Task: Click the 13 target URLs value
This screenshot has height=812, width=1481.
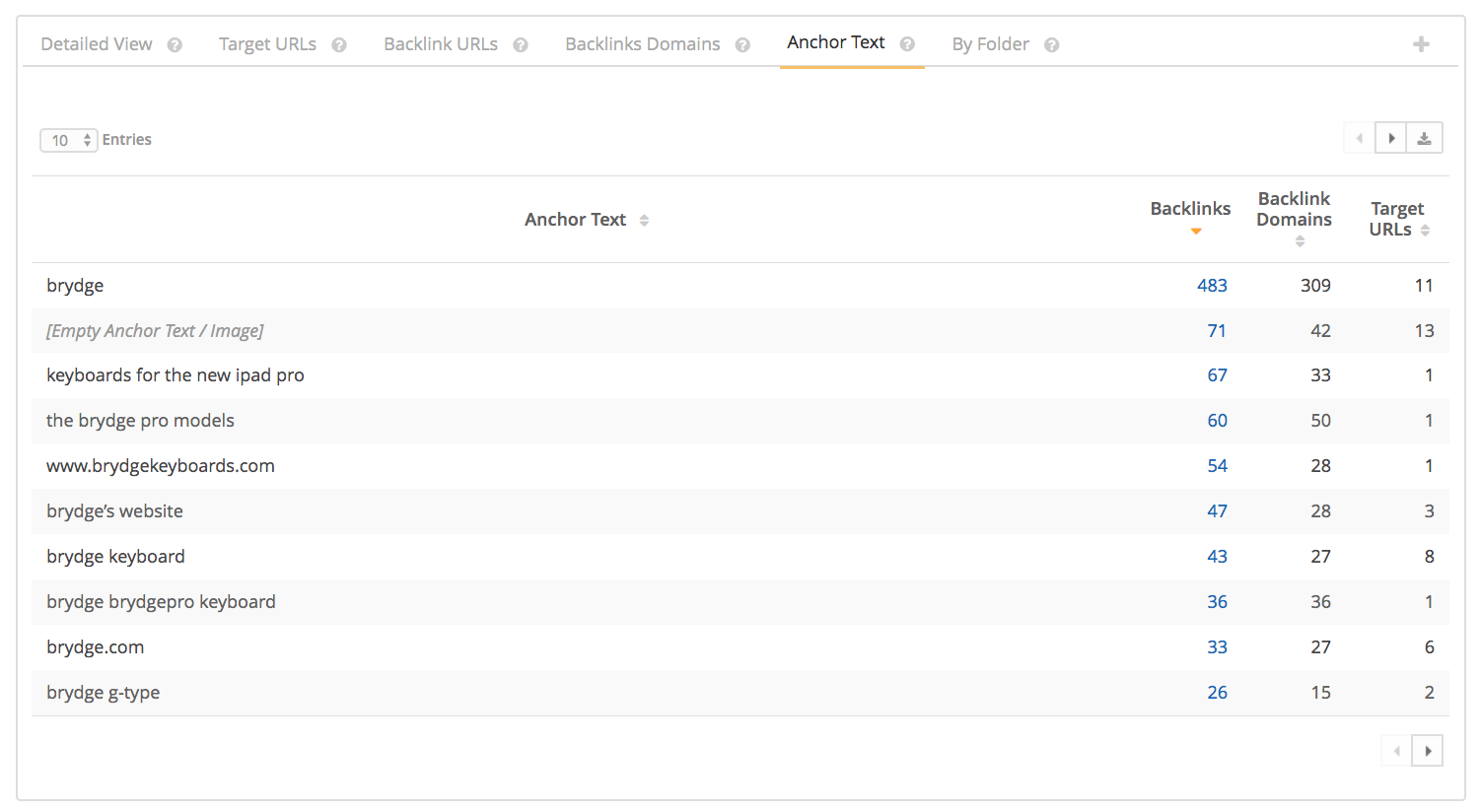Action: (x=1424, y=331)
